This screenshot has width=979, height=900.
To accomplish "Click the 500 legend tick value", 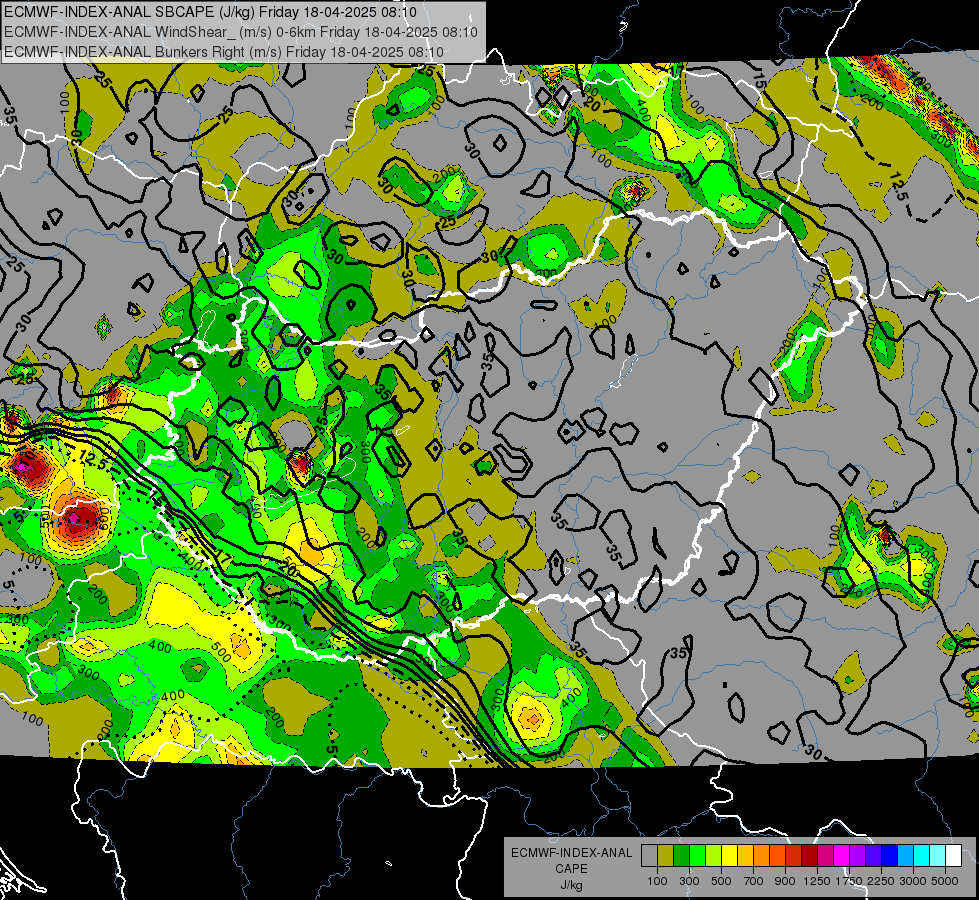I will click(721, 881).
